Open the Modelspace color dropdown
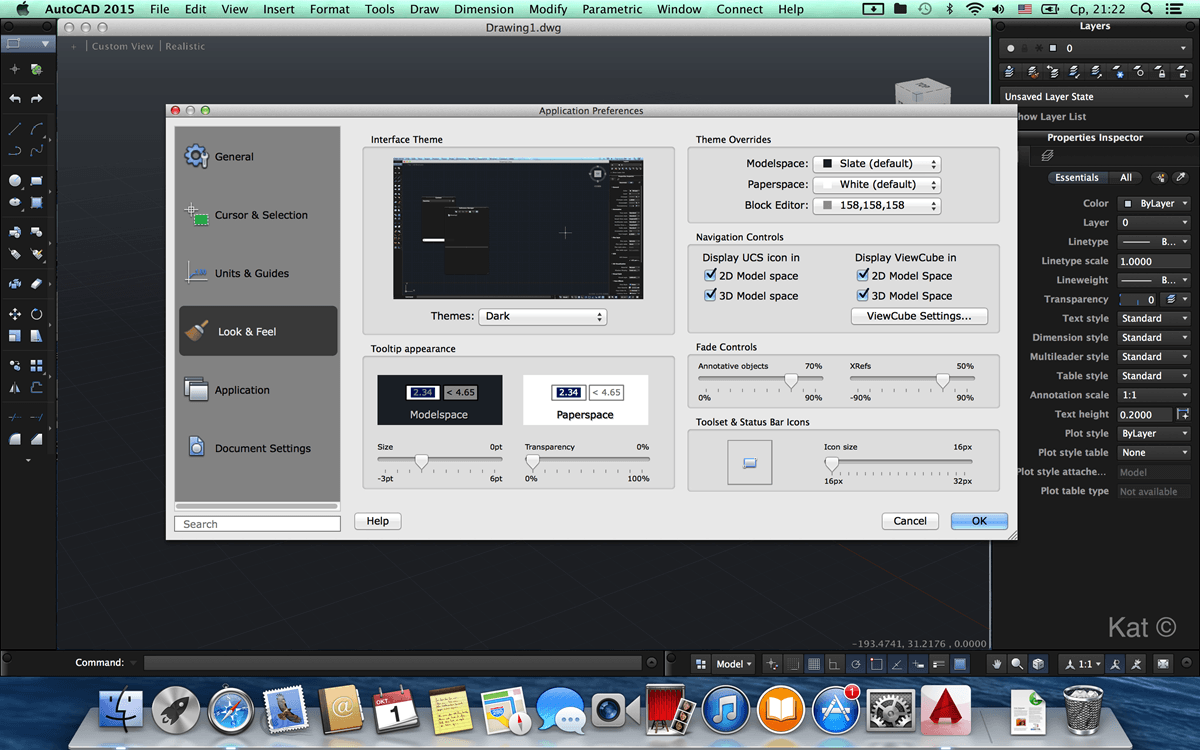 pyautogui.click(x=877, y=164)
